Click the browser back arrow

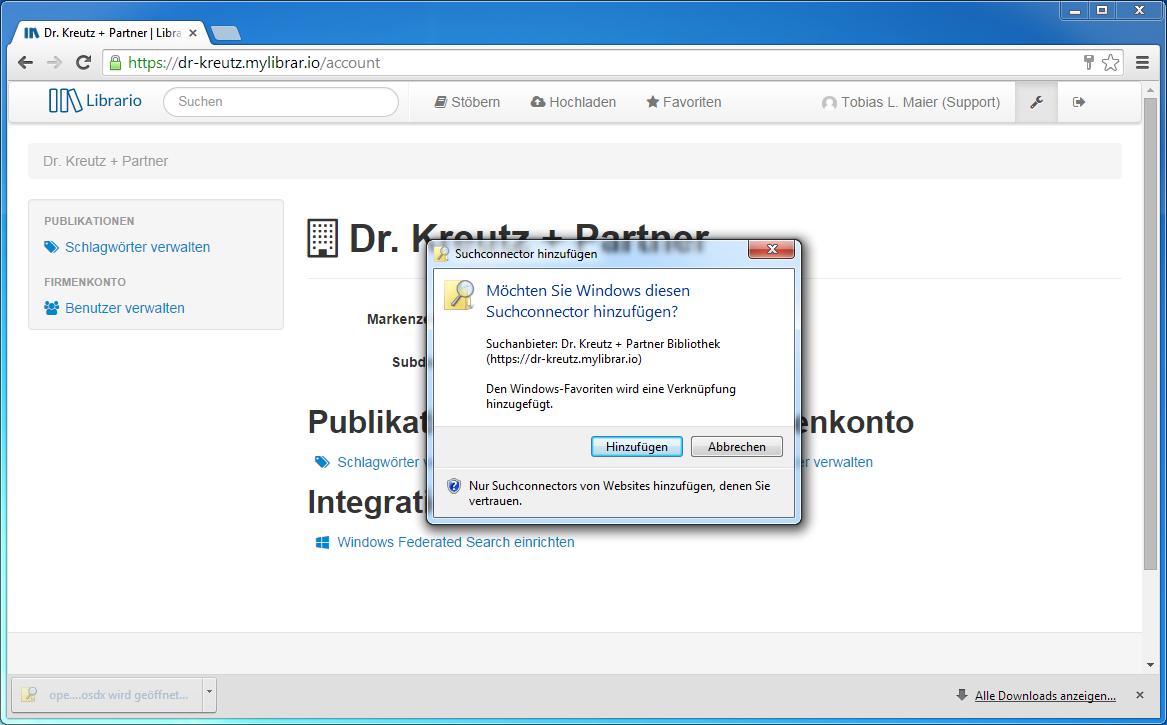(25, 63)
